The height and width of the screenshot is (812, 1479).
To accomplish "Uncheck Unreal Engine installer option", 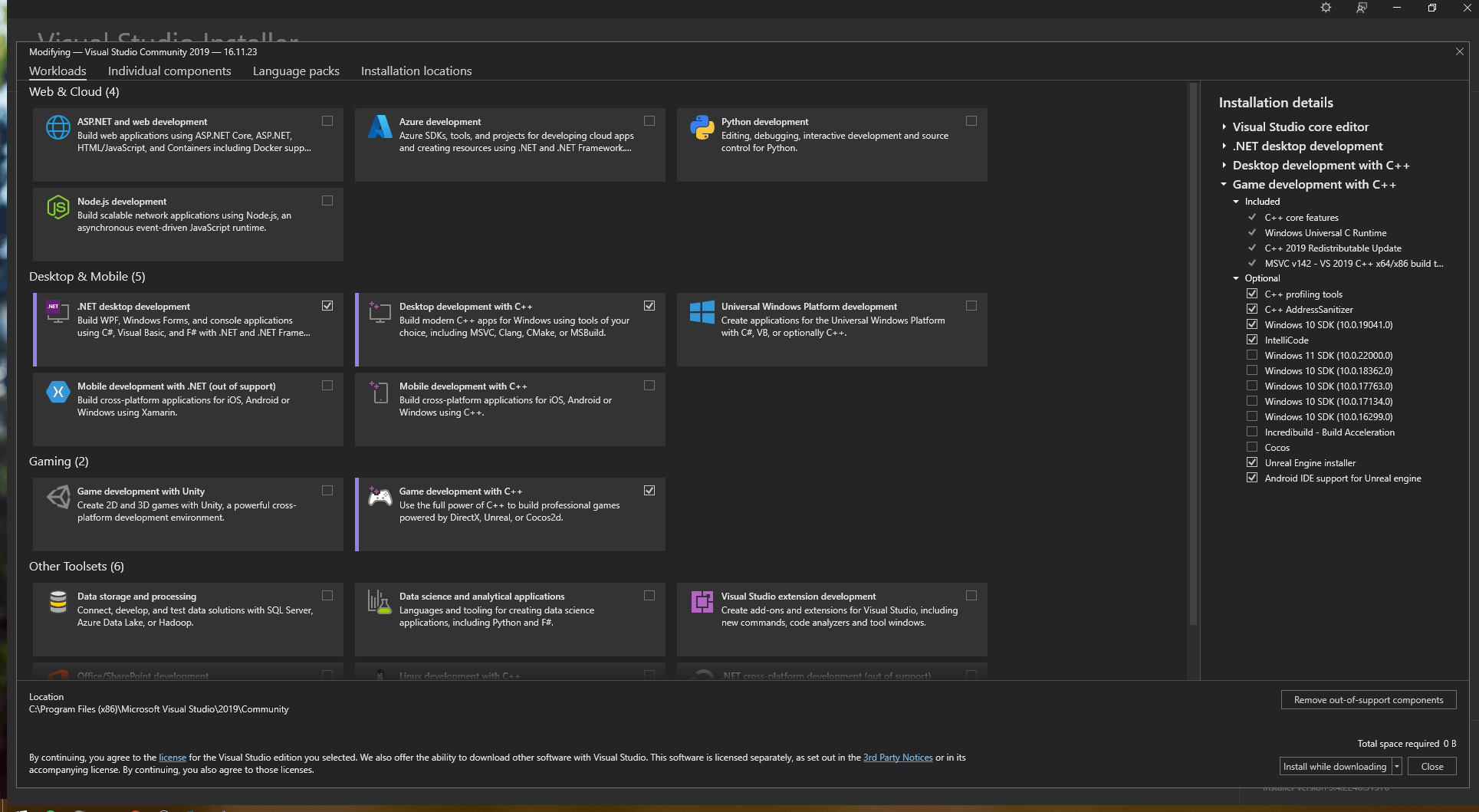I will 1252,462.
